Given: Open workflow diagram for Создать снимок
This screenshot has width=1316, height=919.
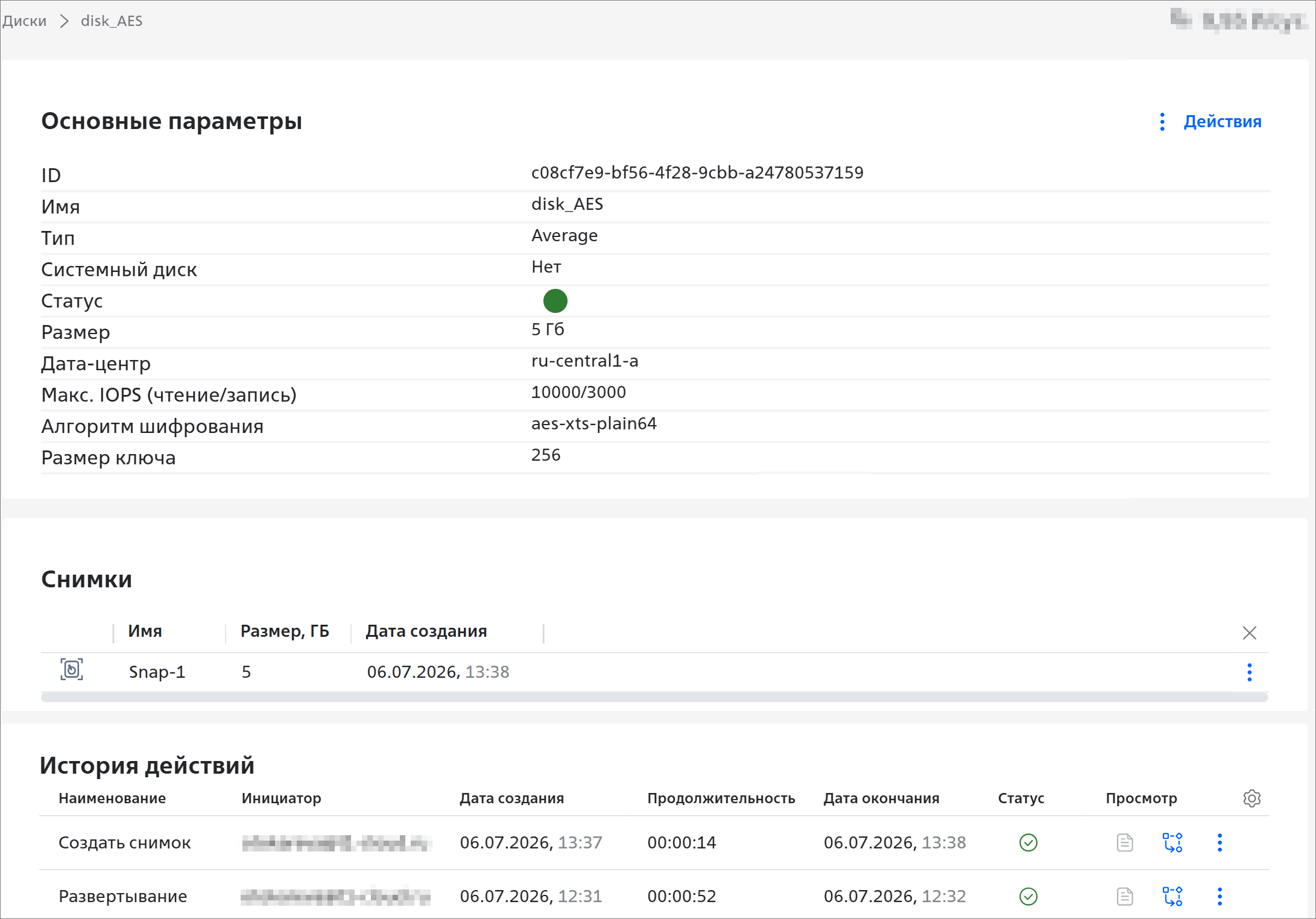Looking at the screenshot, I should (1172, 842).
